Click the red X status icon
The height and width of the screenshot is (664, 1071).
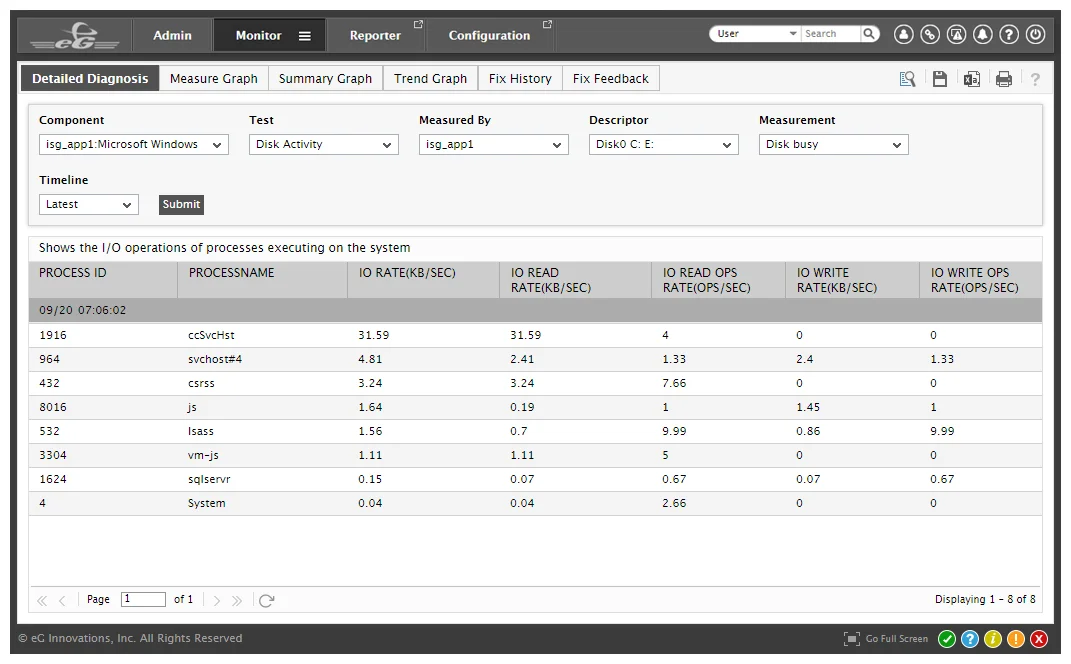[1039, 639]
